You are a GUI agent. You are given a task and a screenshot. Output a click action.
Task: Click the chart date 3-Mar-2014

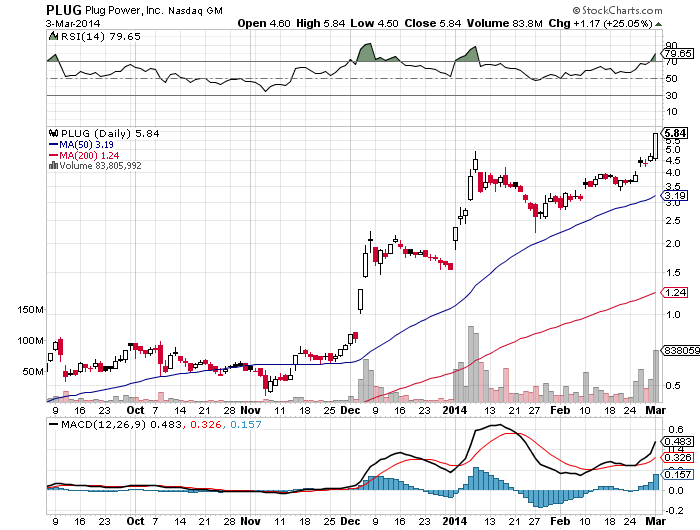click(x=73, y=24)
